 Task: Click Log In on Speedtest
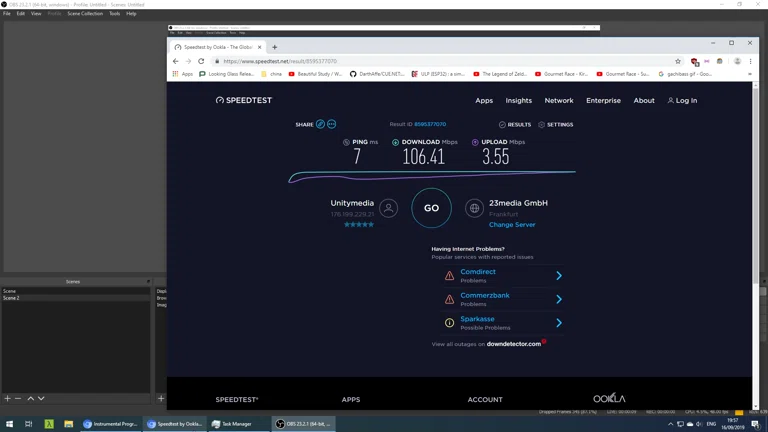[682, 100]
